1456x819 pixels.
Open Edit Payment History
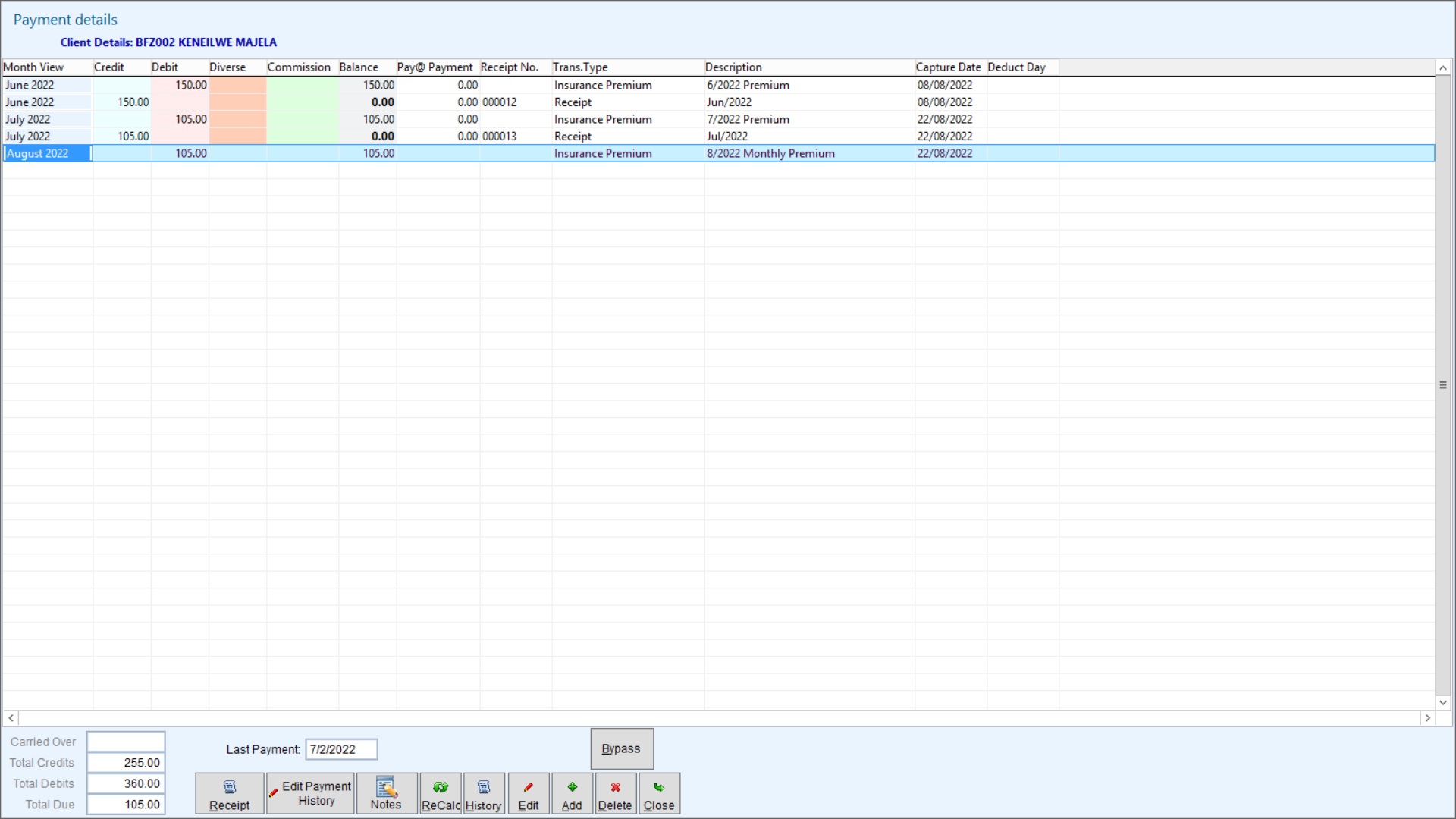coord(310,793)
